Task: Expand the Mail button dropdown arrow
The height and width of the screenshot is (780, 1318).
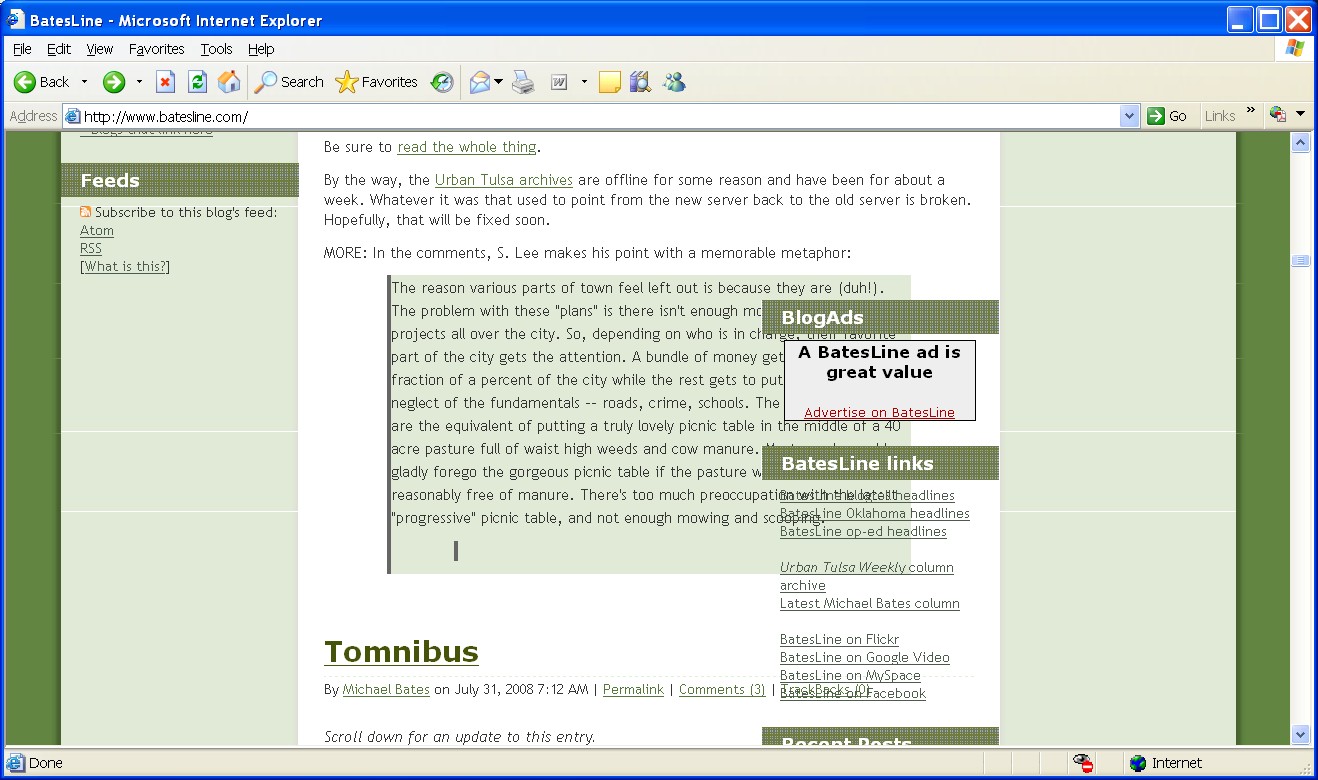Action: tap(498, 82)
